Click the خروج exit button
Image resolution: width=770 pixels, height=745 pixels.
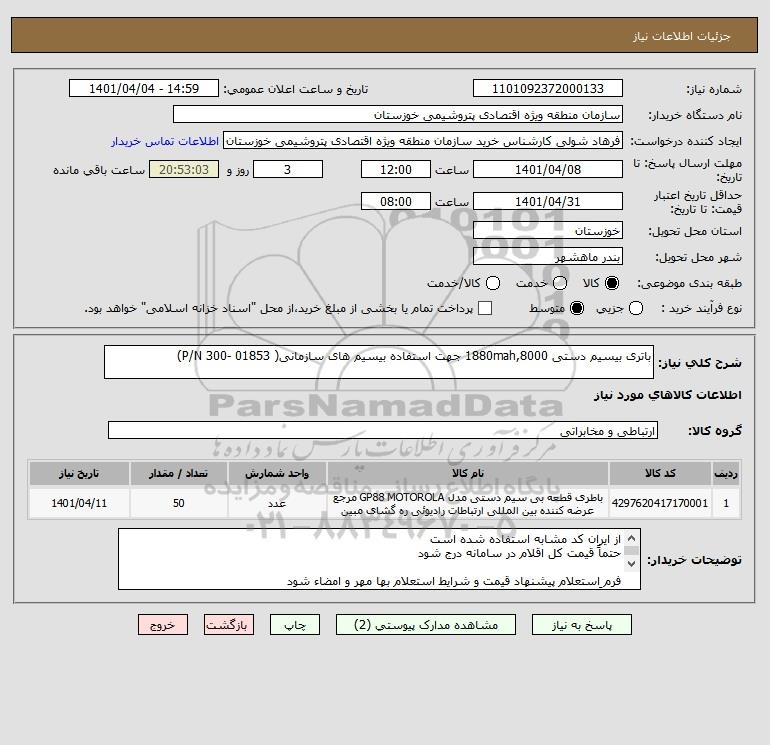[163, 625]
